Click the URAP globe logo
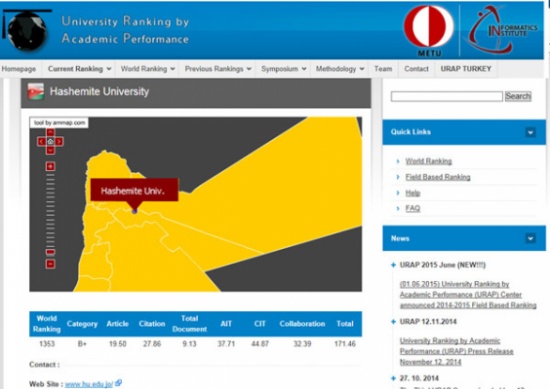The width and height of the screenshot is (550, 389). click(x=27, y=31)
